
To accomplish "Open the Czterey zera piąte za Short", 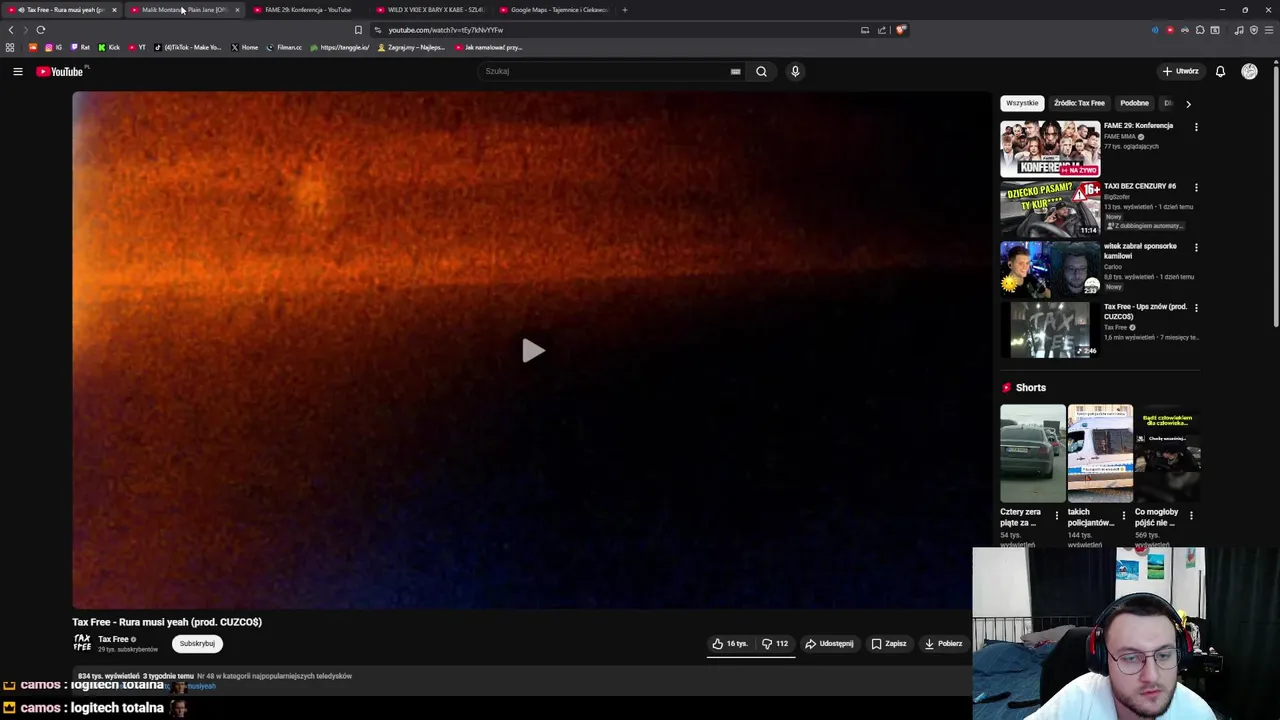I will click(1033, 453).
